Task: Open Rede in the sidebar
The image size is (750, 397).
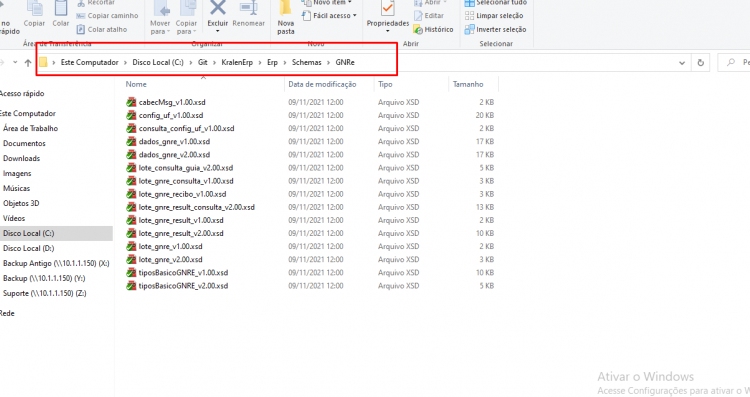Action: pos(7,313)
